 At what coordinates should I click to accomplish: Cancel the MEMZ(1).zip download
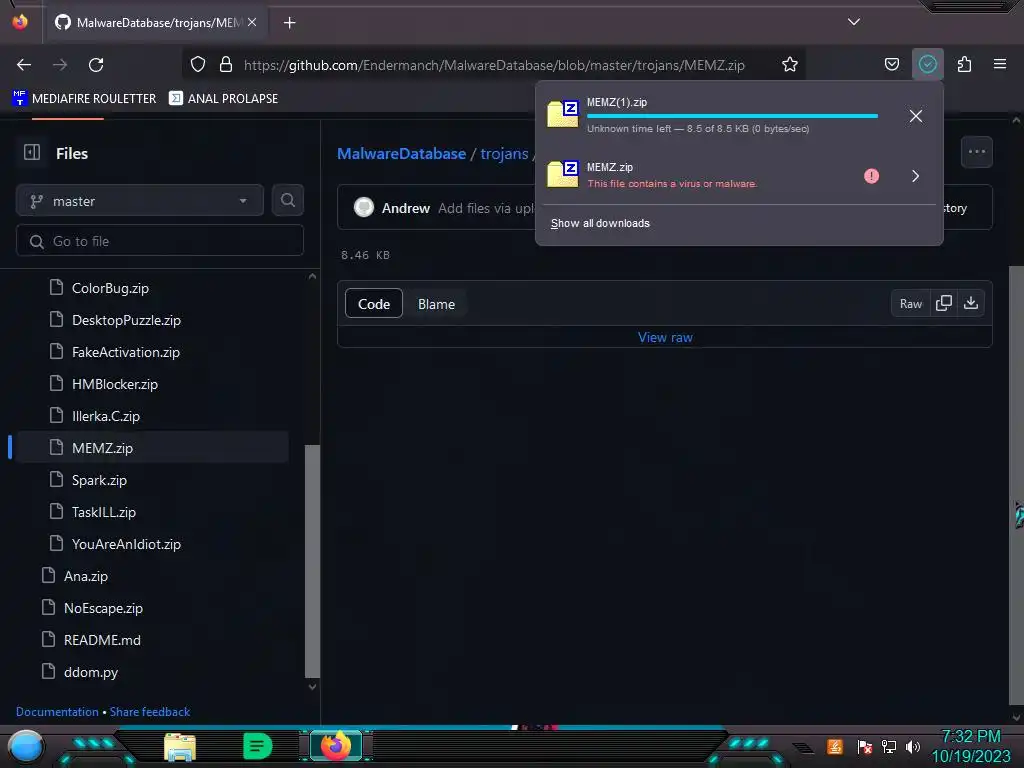(x=916, y=116)
